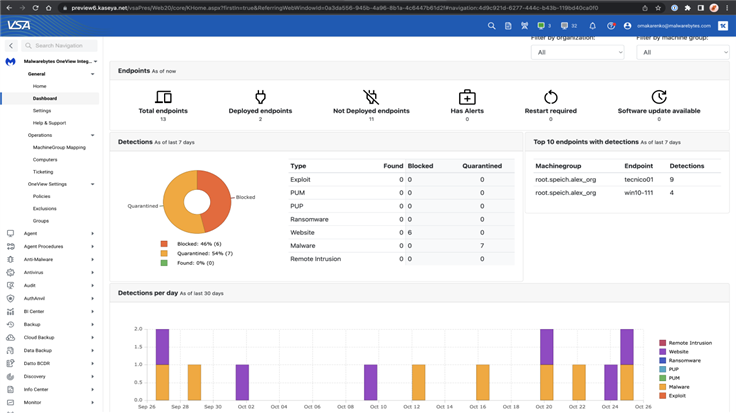This screenshot has width=736, height=413.
Task: Click the Blocked segment of the donut chart
Action: click(x=218, y=199)
